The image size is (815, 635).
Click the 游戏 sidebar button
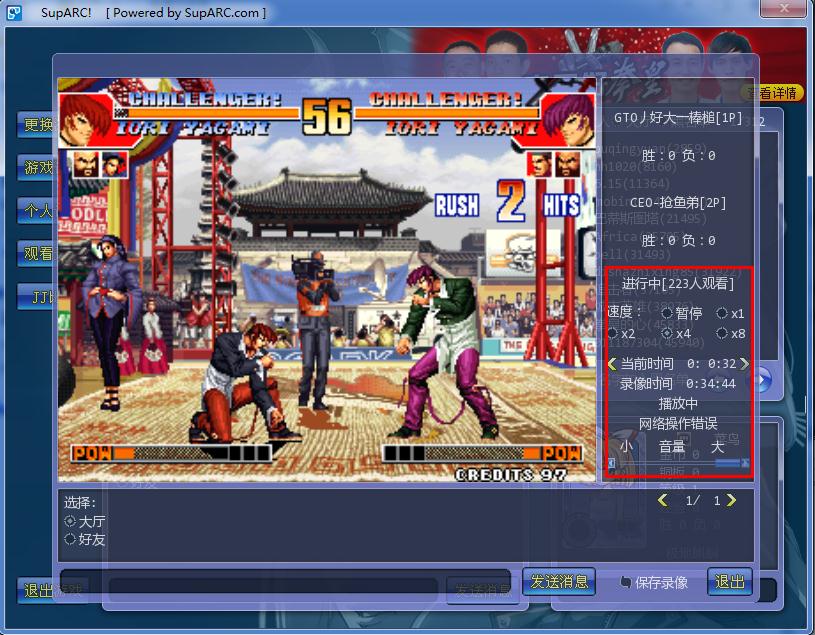(35, 167)
